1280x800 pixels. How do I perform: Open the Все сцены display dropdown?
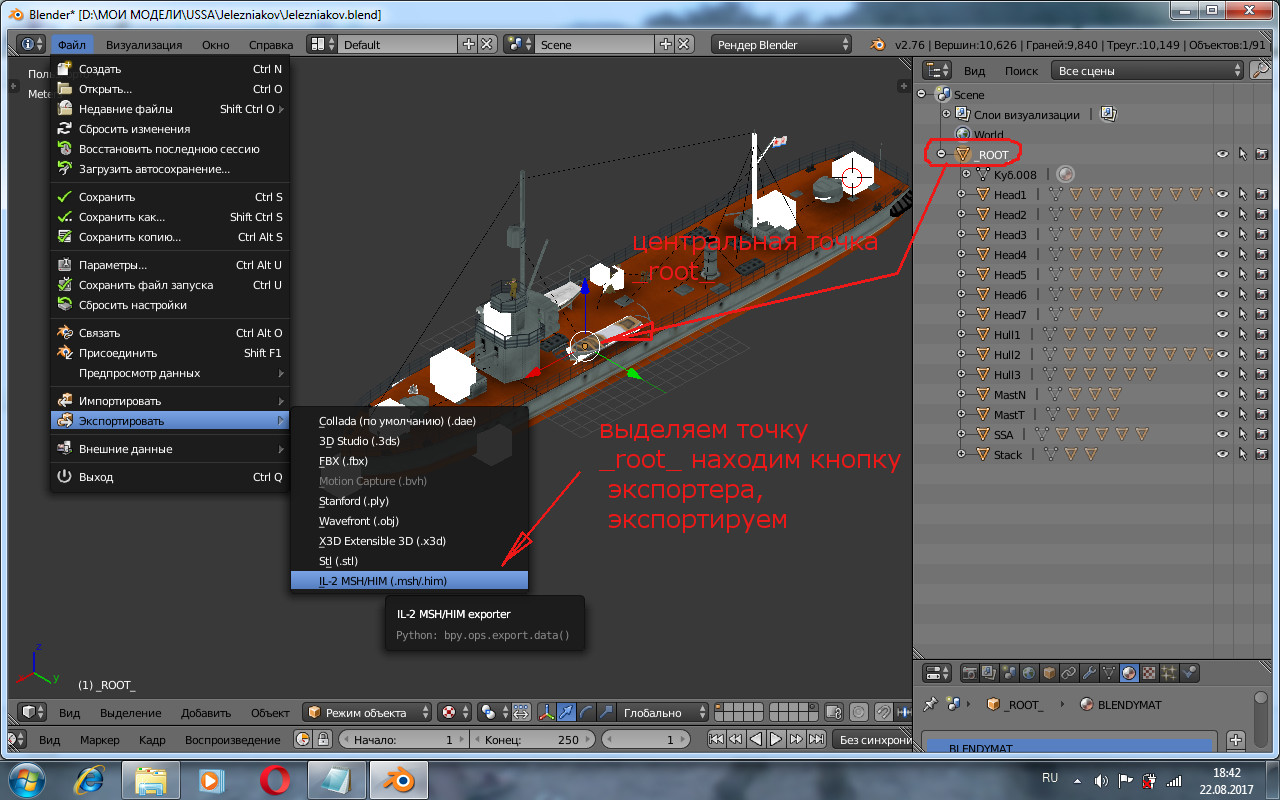[1147, 70]
